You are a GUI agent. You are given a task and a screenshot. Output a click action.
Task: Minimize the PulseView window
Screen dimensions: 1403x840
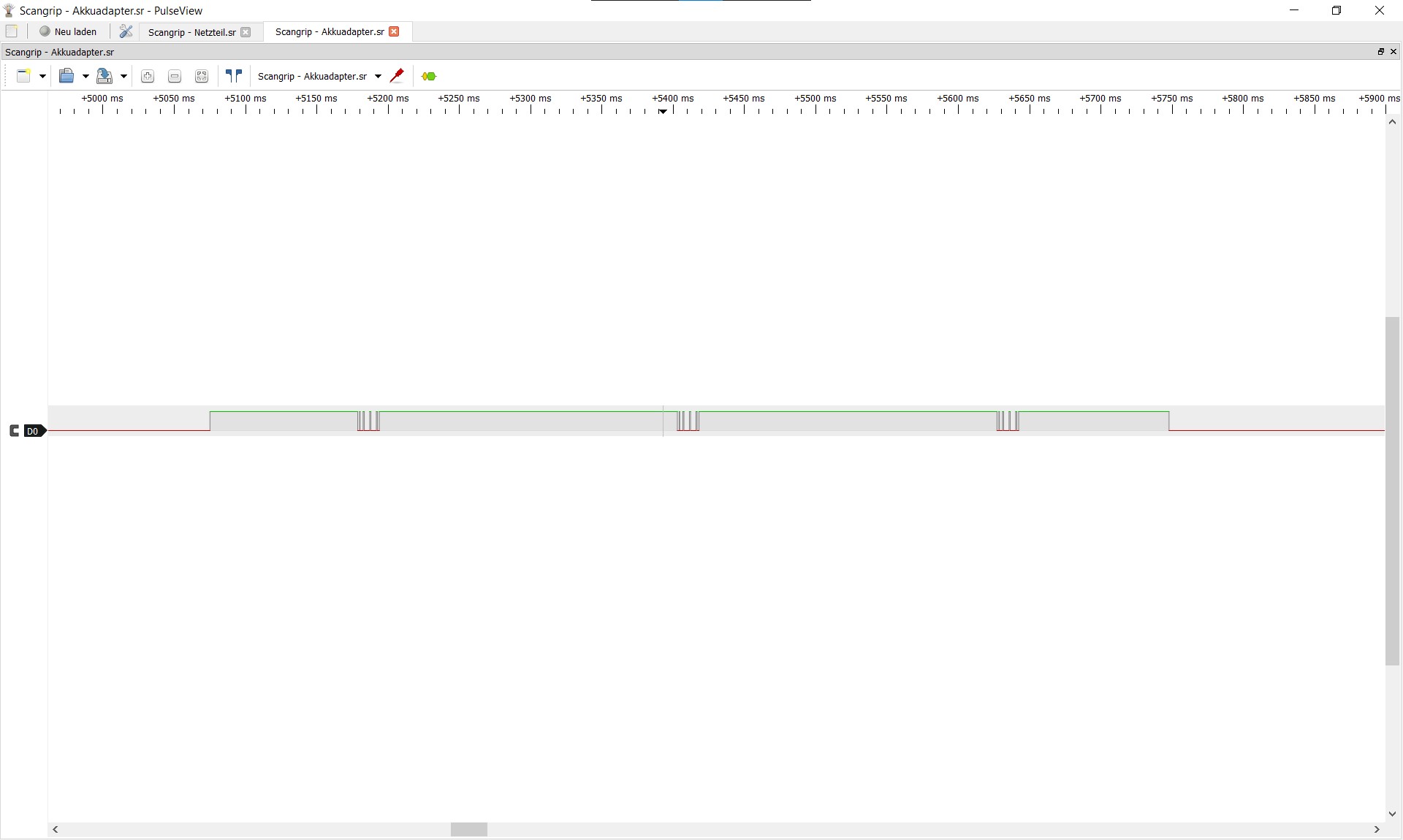(x=1294, y=10)
